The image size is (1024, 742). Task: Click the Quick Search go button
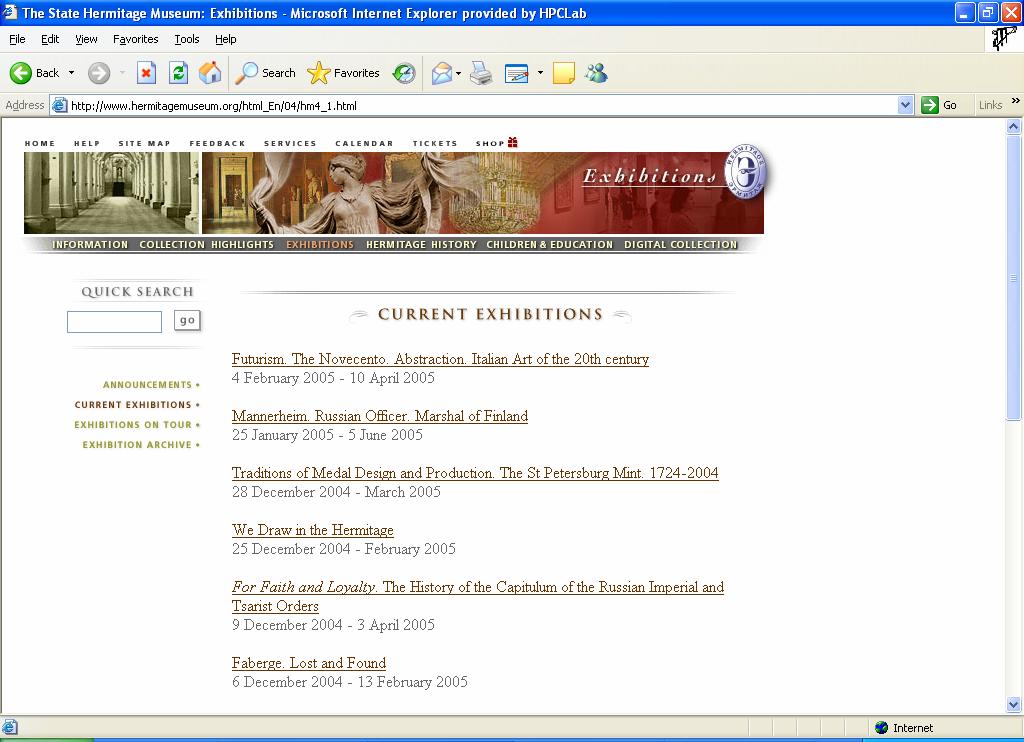click(x=187, y=320)
